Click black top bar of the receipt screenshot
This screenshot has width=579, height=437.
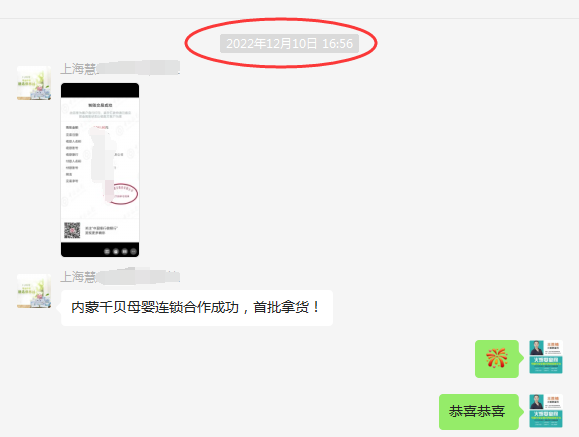pos(100,90)
